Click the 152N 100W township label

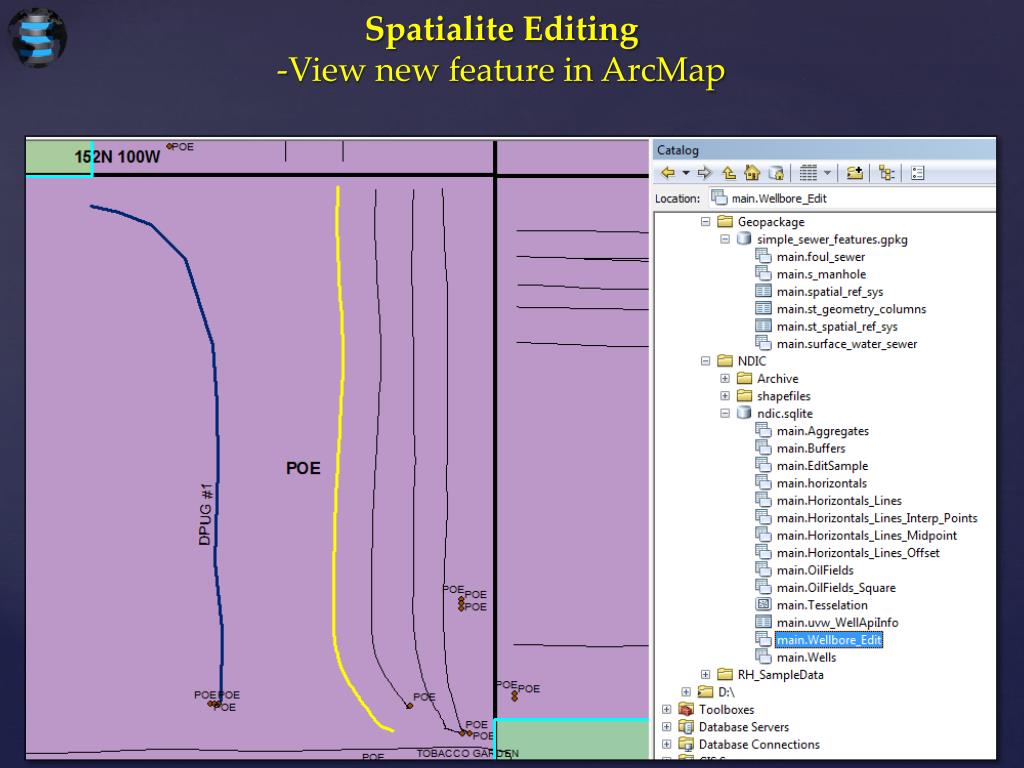tap(117, 157)
